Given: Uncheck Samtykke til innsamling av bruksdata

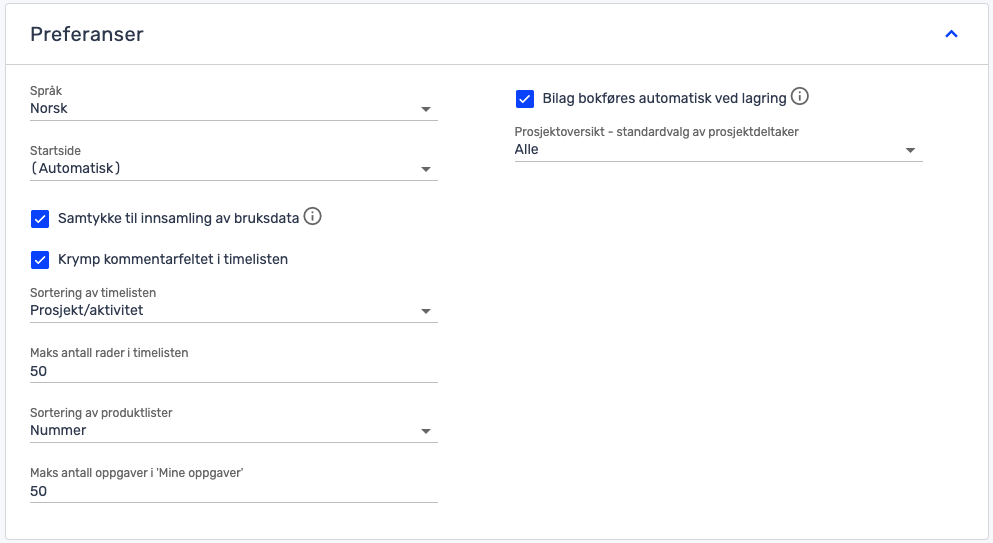Looking at the screenshot, I should 40,219.
